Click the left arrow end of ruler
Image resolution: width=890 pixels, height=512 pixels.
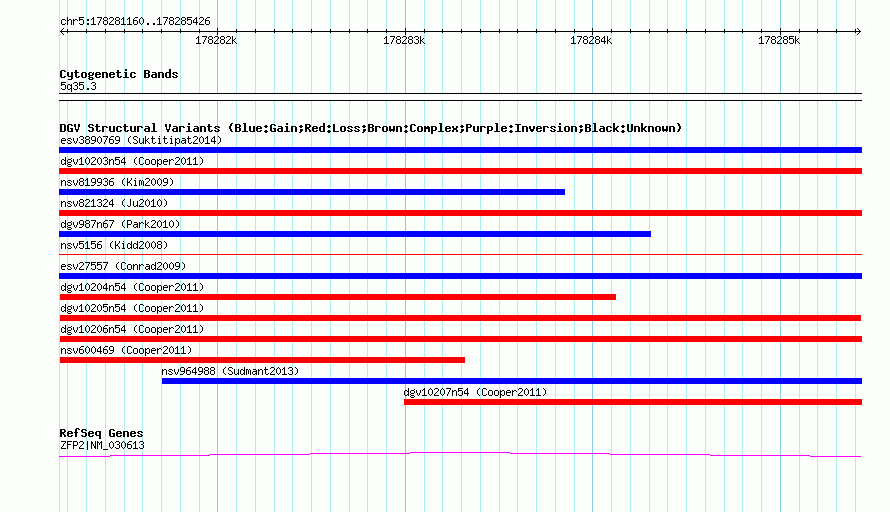[62, 31]
